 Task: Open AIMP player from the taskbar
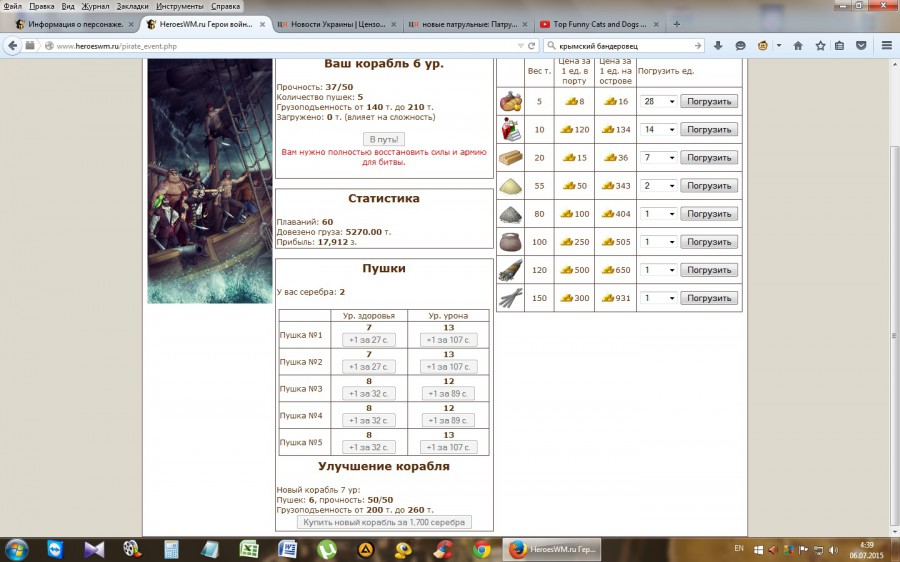coord(366,549)
